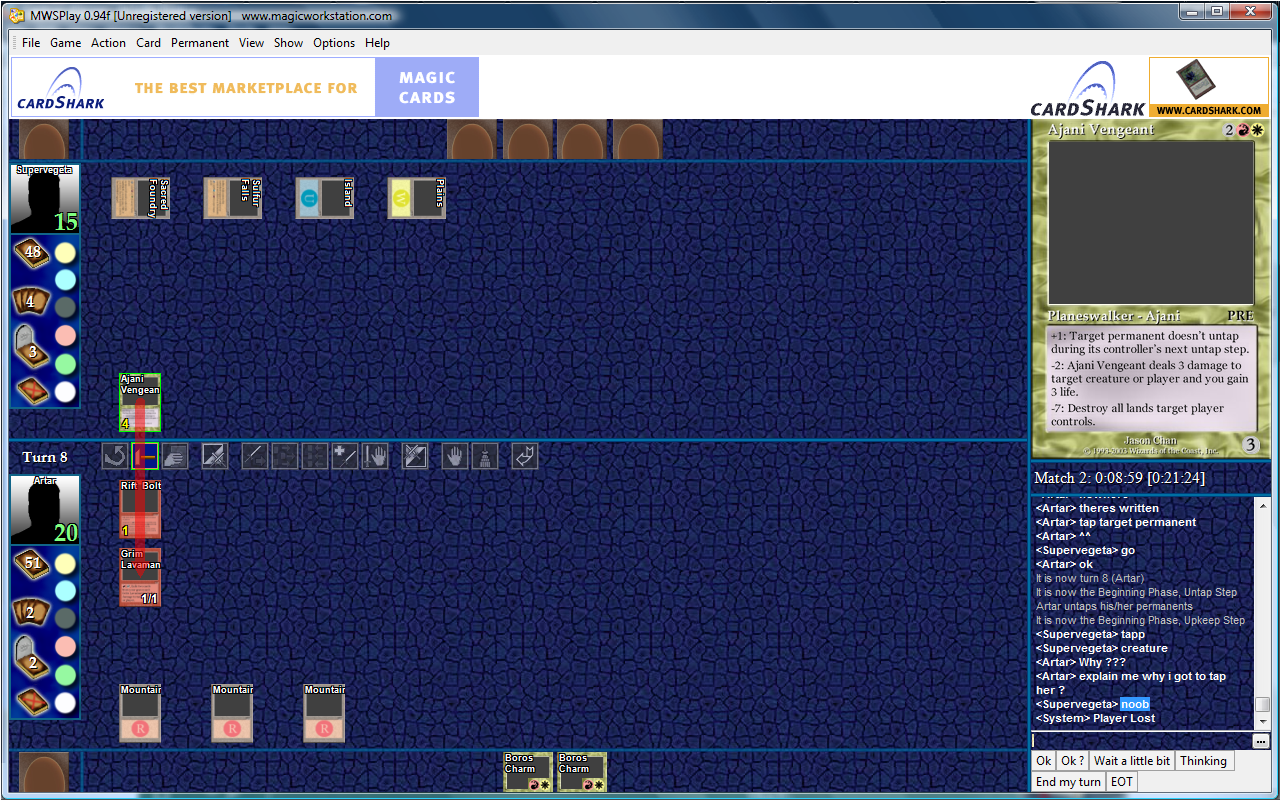Select the highlighted Upkeep Step phase icon

pyautogui.click(x=145, y=457)
